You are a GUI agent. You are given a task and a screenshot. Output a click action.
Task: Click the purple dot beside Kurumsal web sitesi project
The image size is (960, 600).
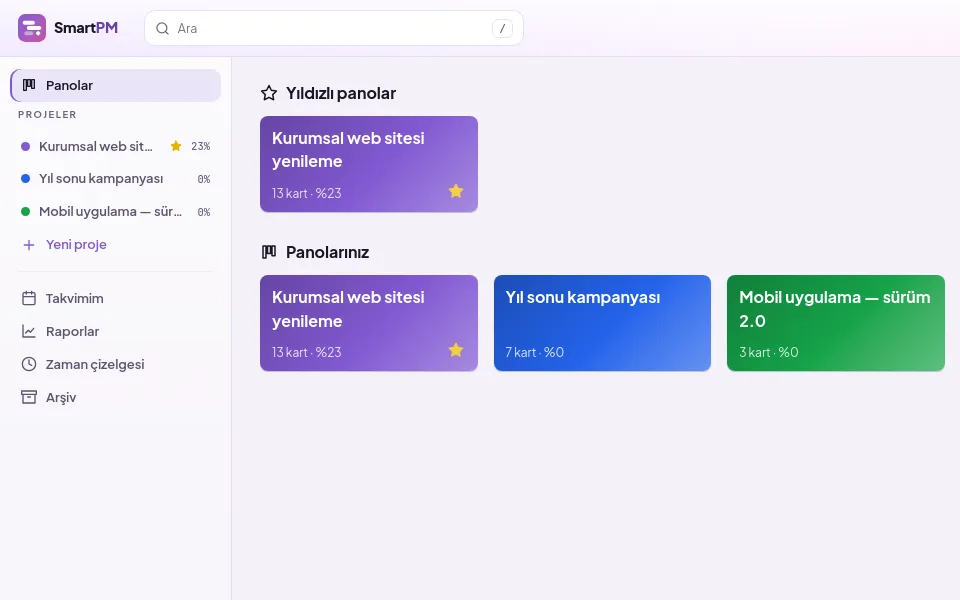[26, 146]
